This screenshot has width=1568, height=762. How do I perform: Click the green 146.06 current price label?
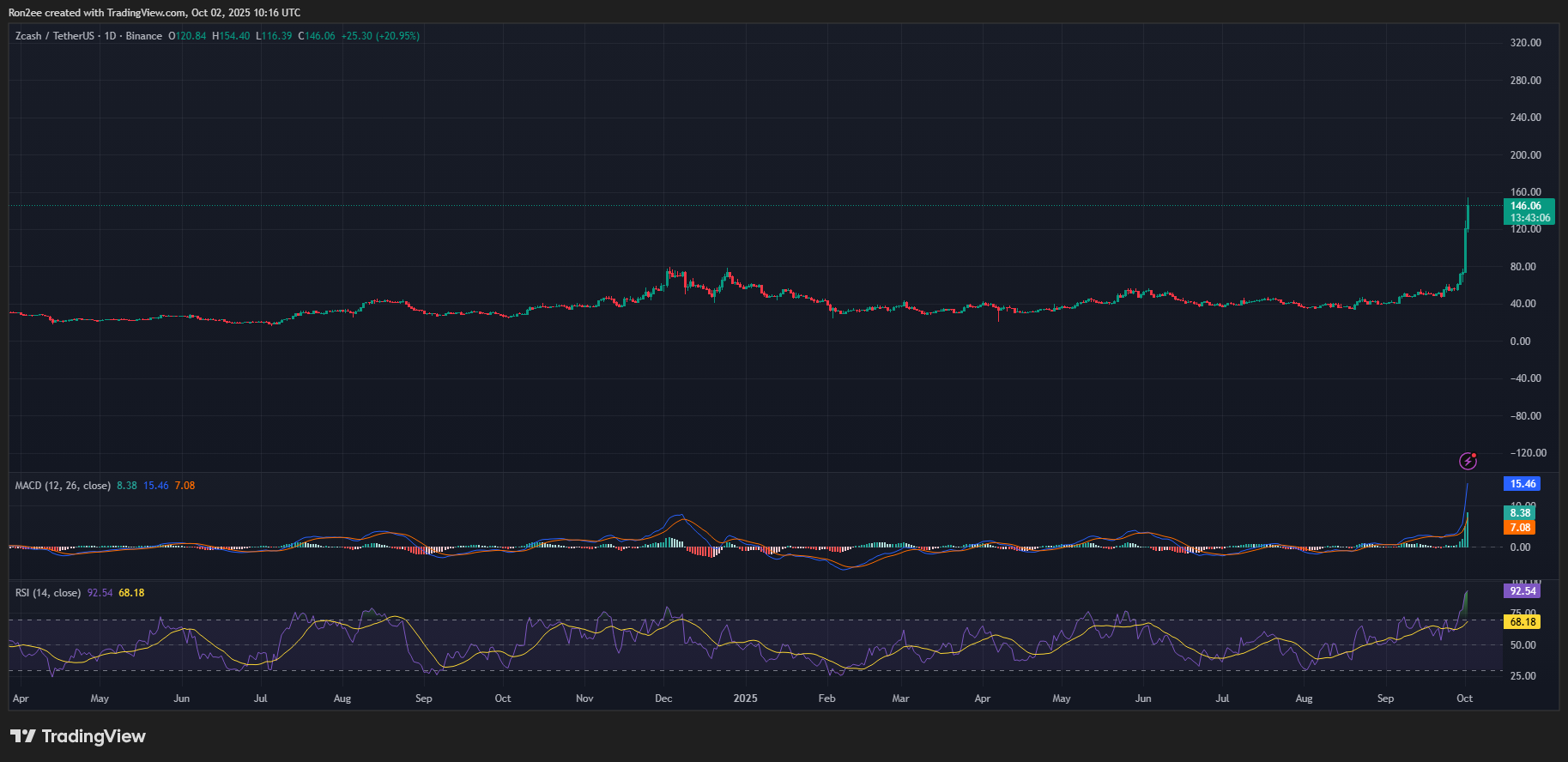coord(1528,206)
